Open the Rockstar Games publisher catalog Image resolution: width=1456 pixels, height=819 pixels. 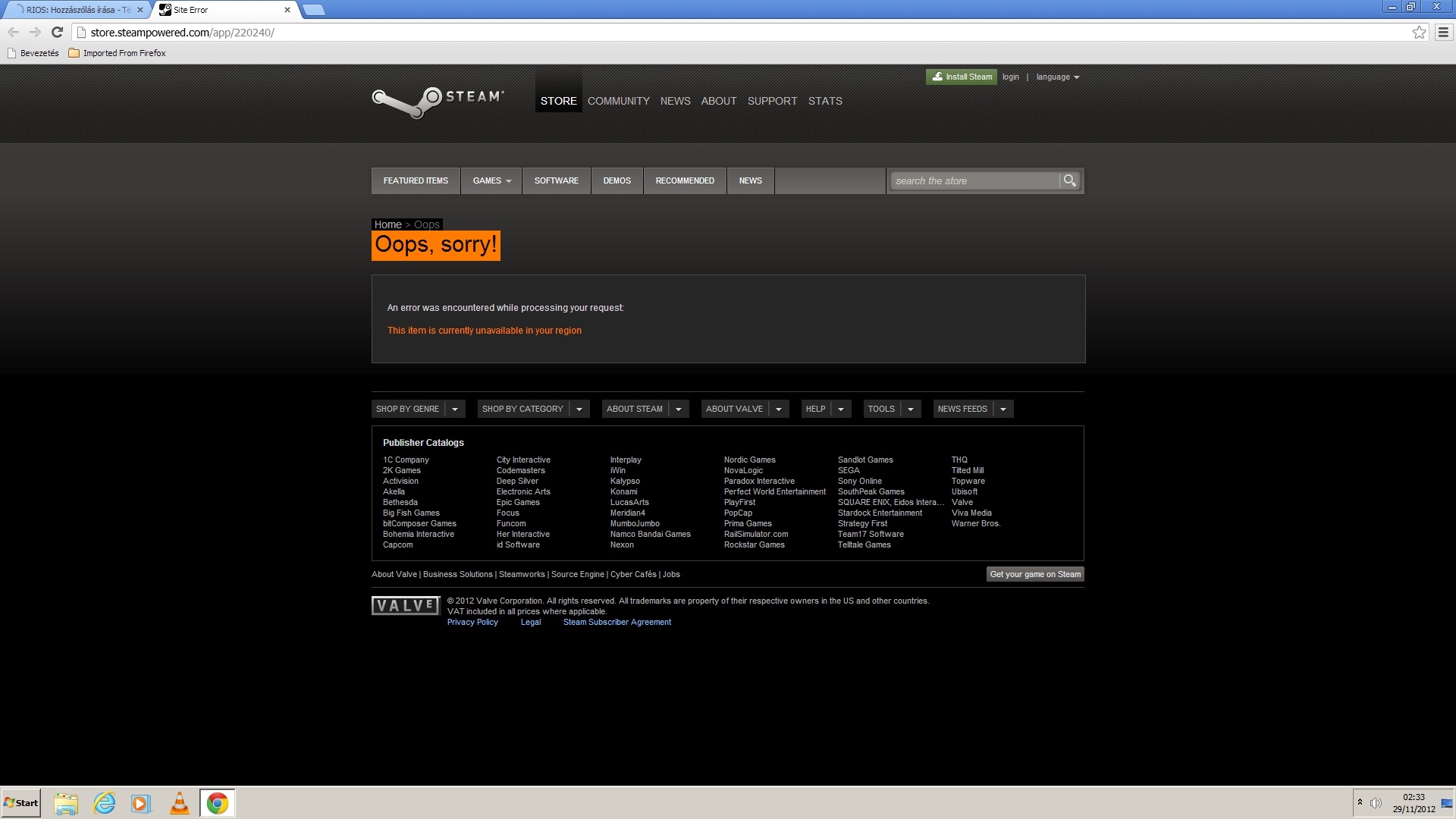(x=755, y=544)
